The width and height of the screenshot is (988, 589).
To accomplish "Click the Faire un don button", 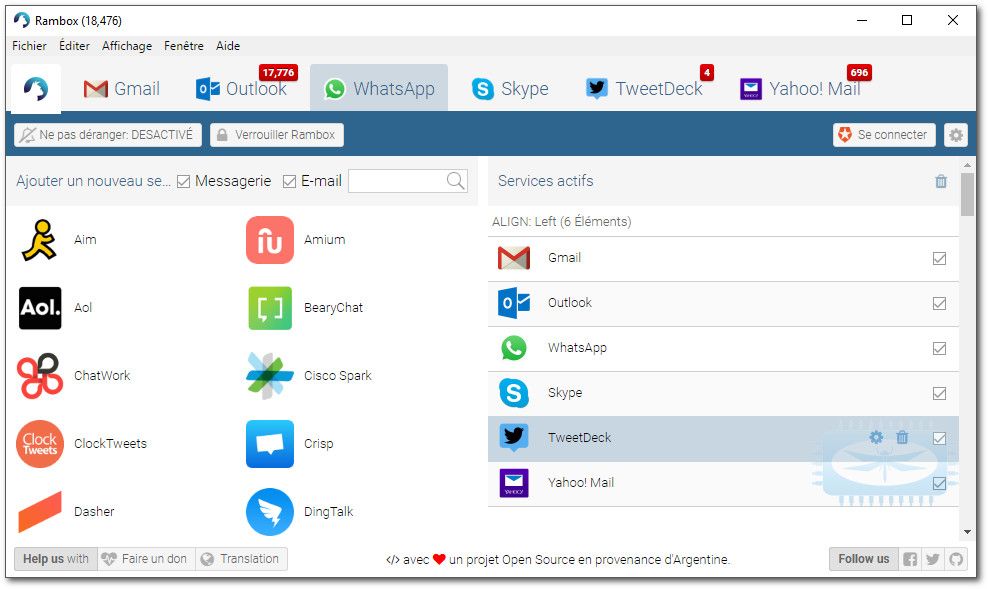I will 146,559.
